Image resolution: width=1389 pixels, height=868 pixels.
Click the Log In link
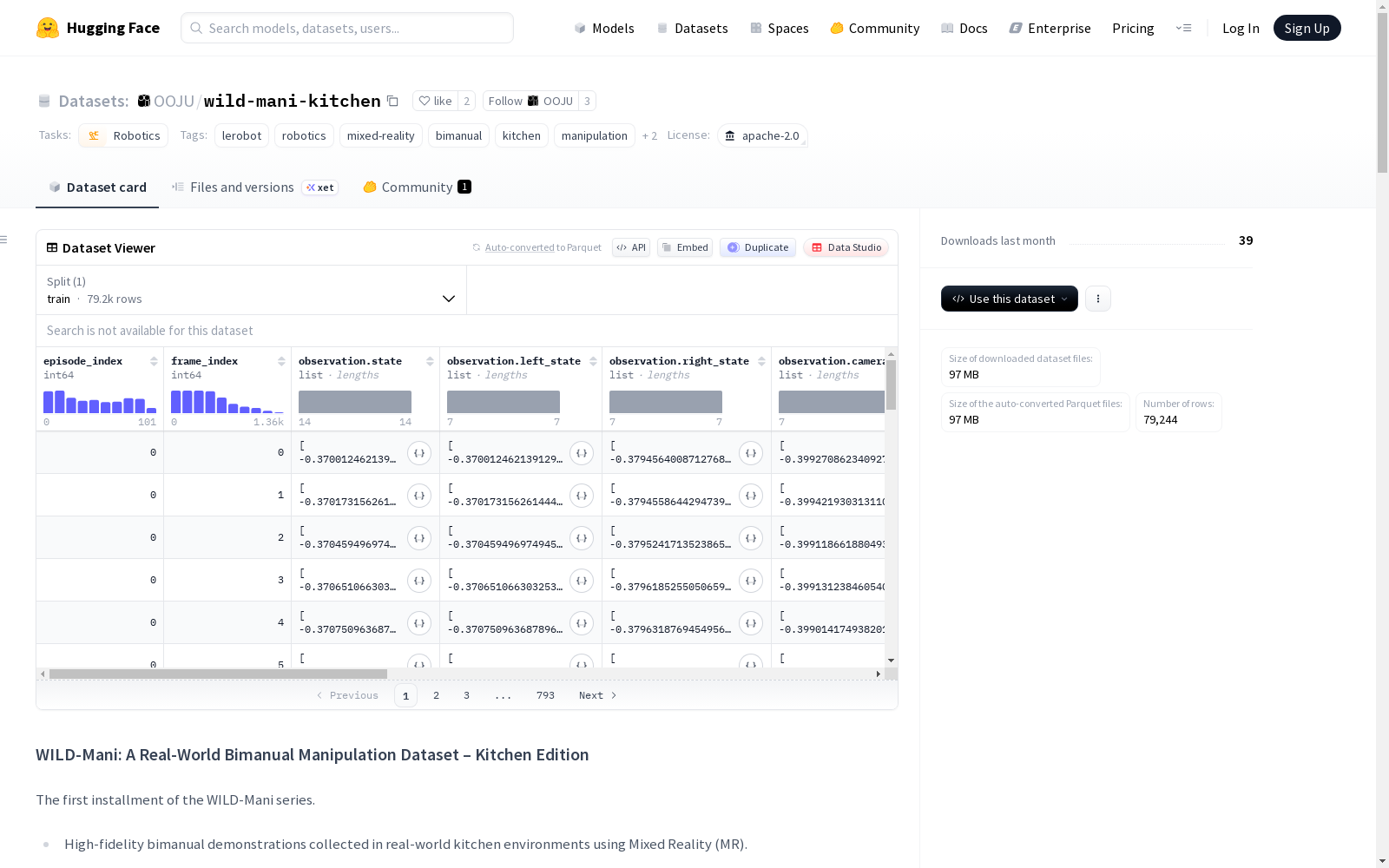click(x=1241, y=28)
